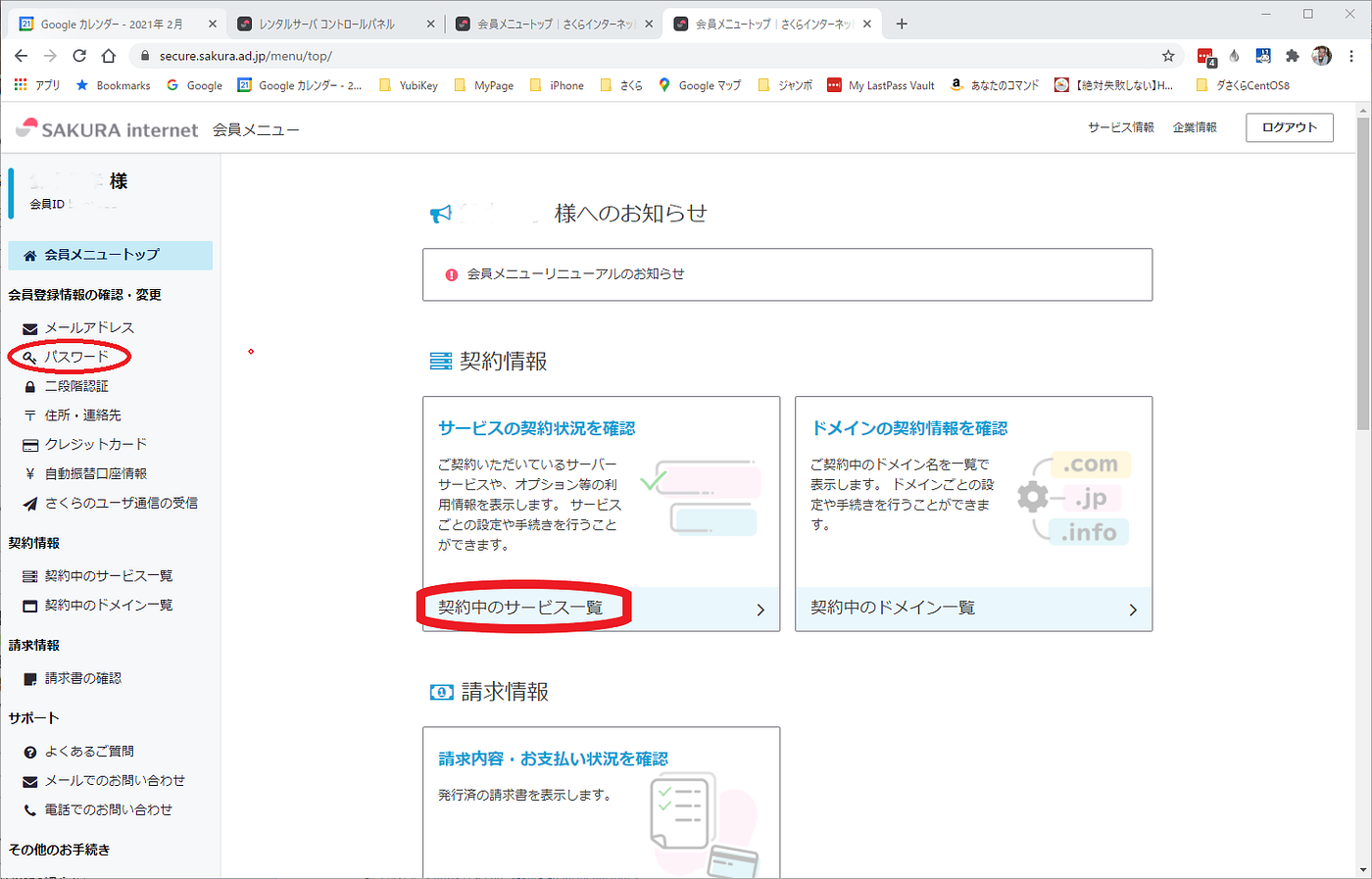The image size is (1372, 879).
Task: Close the レンタルサーバ コントロールパネル tab
Action: [430, 24]
